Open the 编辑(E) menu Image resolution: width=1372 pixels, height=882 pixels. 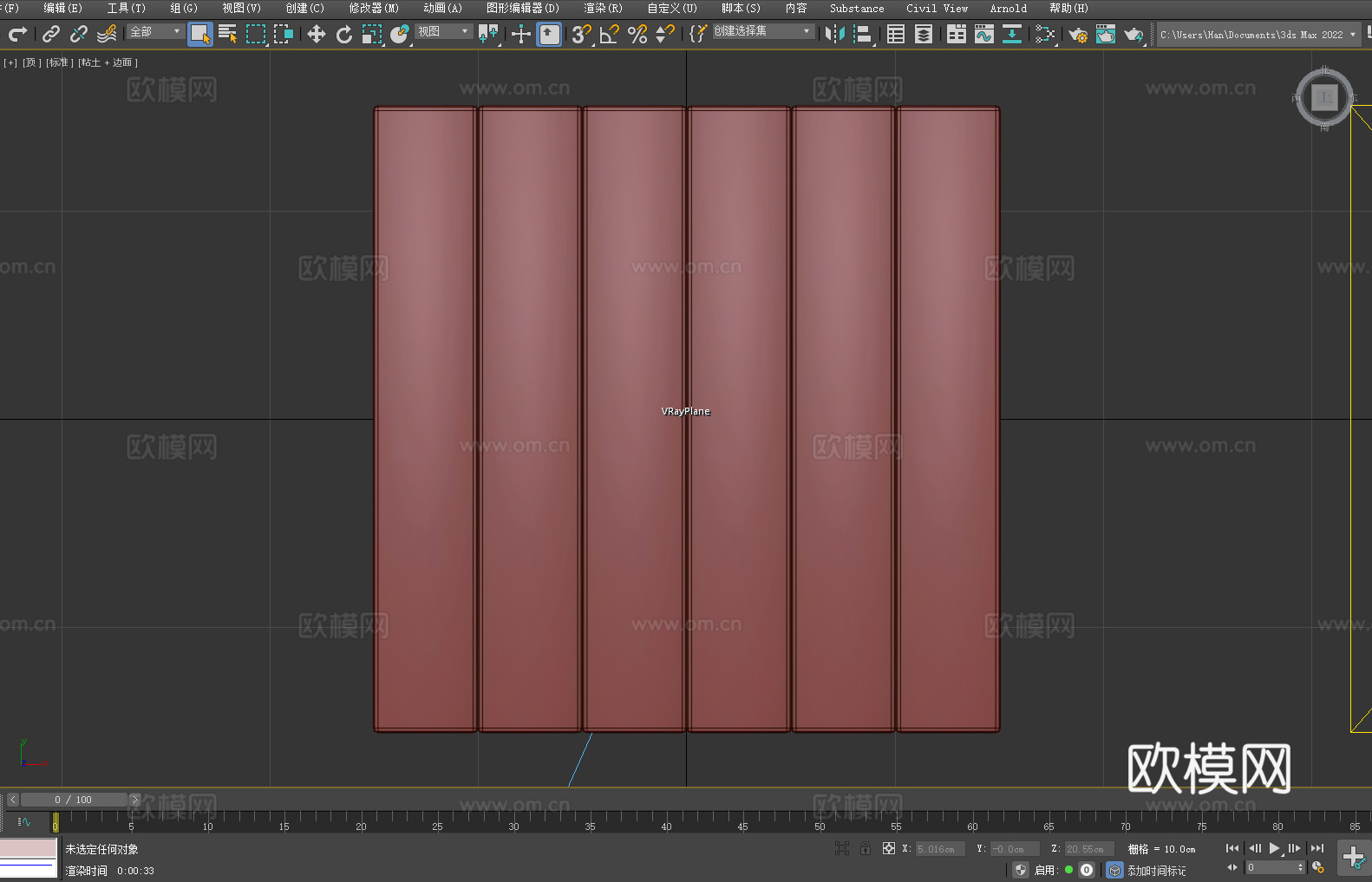pos(62,8)
